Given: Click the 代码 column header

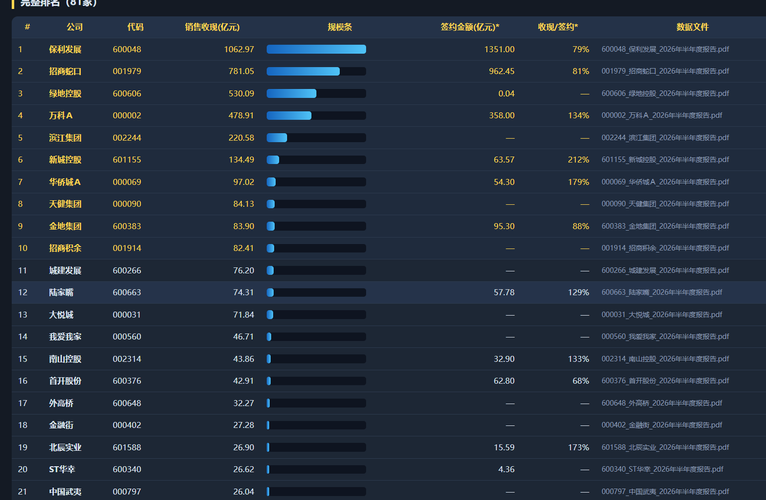Looking at the screenshot, I should (x=135, y=27).
